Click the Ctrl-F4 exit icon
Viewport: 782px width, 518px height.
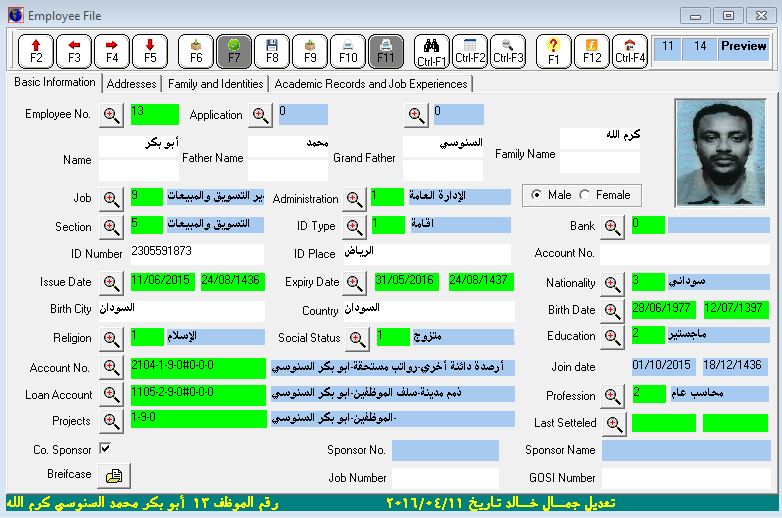click(630, 50)
